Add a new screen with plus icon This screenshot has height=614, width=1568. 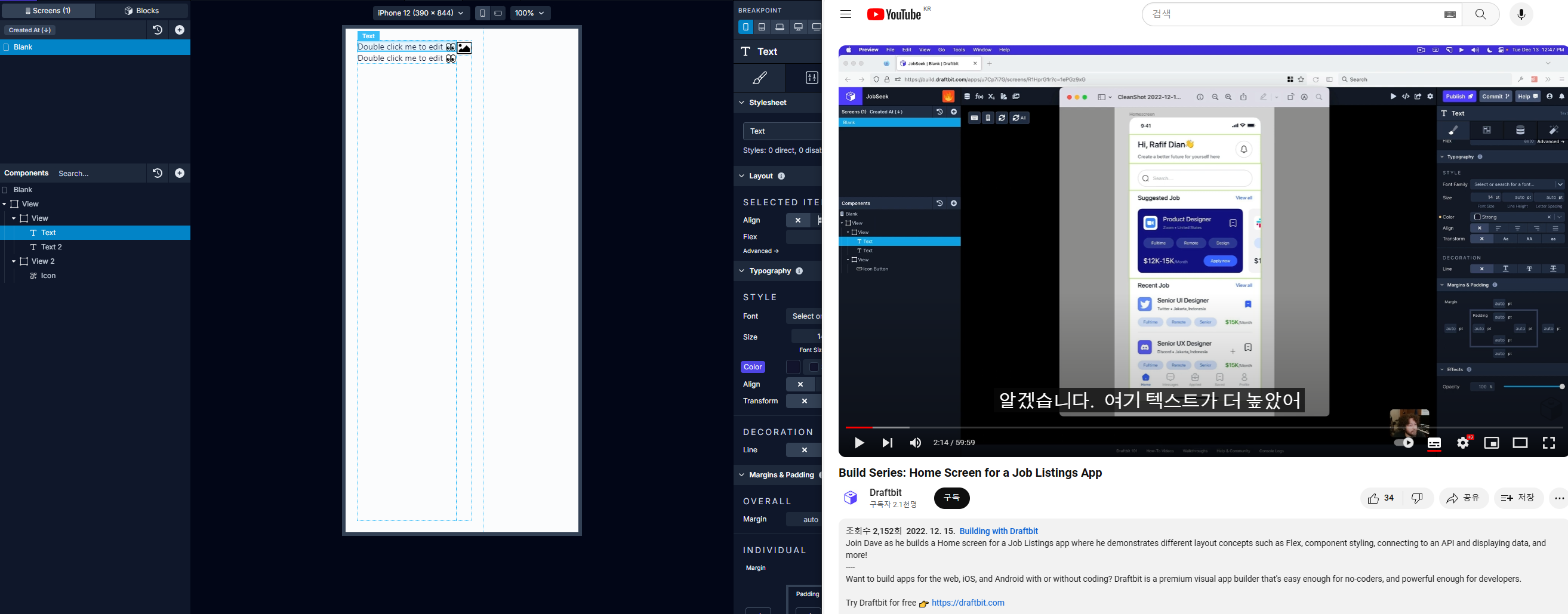tap(180, 30)
